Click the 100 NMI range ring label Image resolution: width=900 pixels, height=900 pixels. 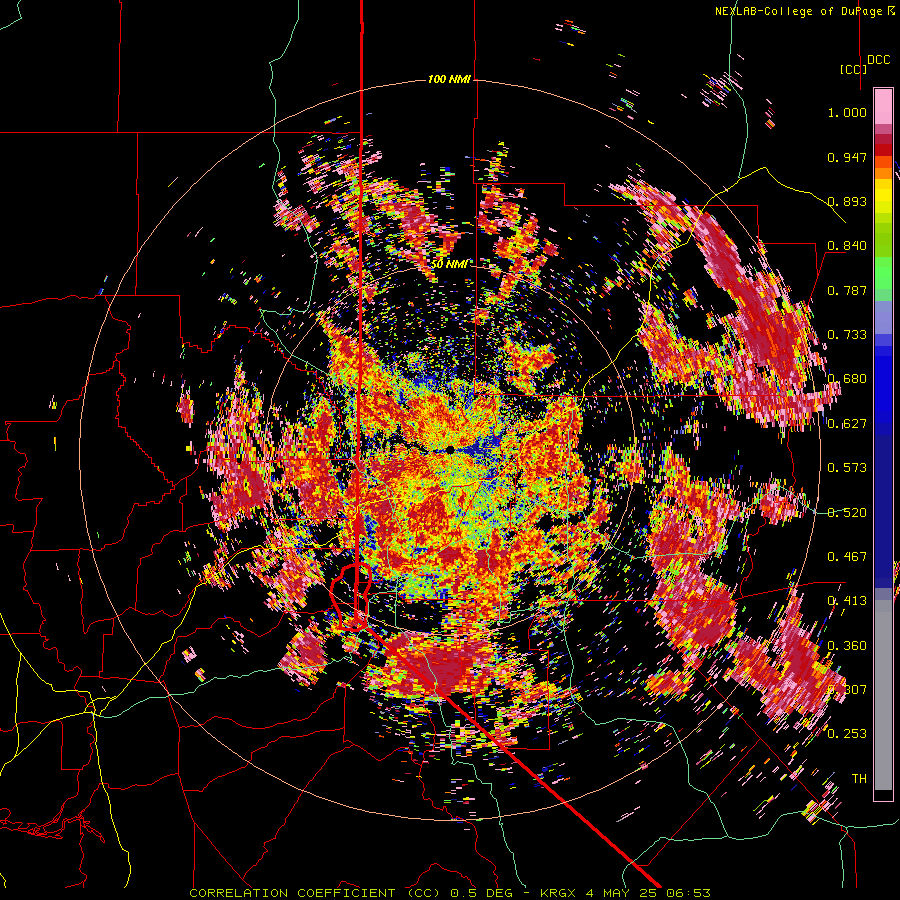point(449,79)
